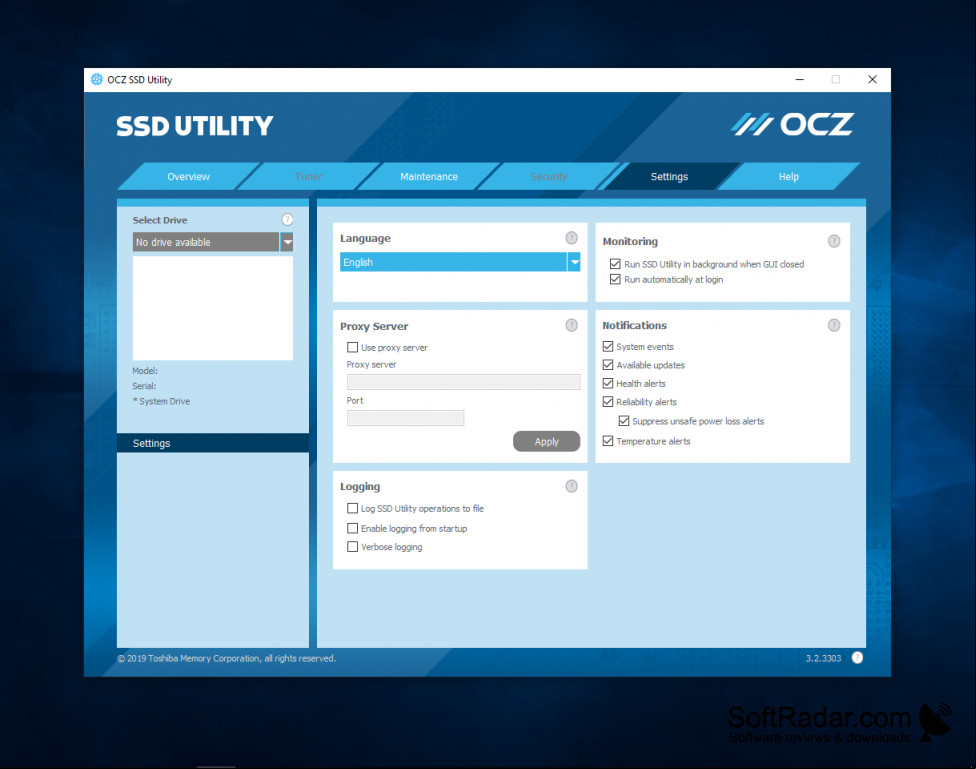The height and width of the screenshot is (769, 976).
Task: Switch to the Tuner tab
Action: coord(308,177)
